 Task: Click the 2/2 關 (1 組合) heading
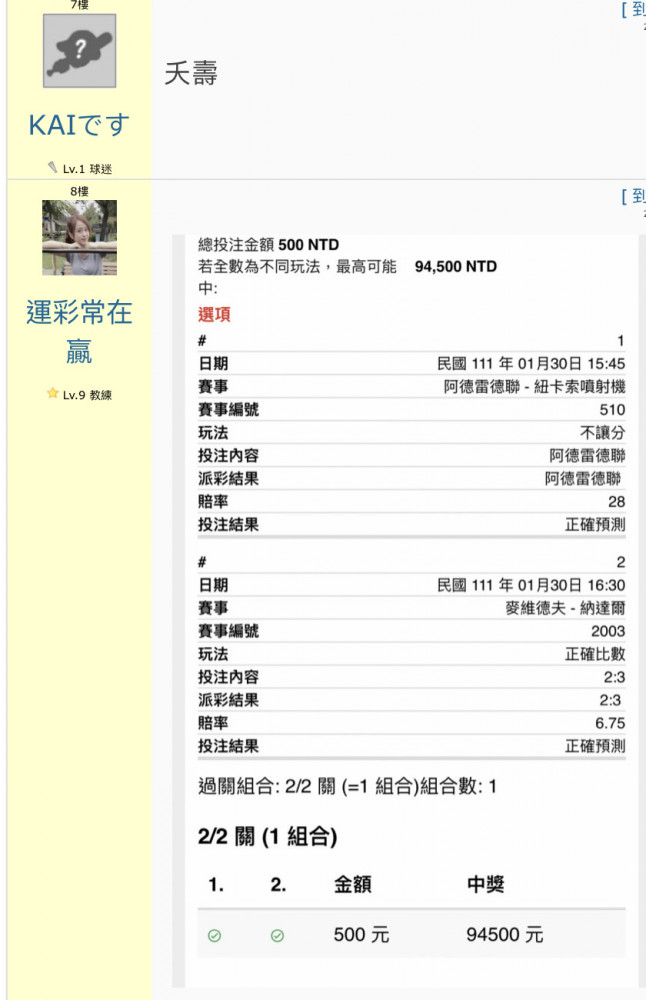pyautogui.click(x=267, y=837)
